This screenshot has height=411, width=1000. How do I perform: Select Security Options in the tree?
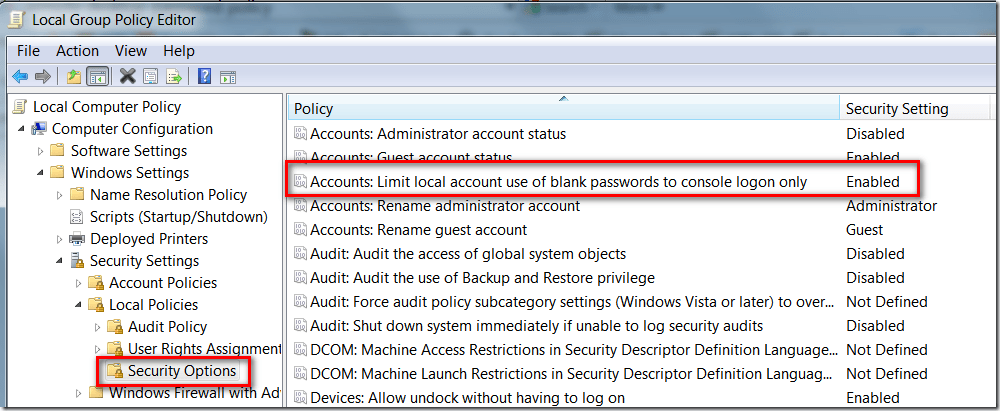(x=181, y=371)
